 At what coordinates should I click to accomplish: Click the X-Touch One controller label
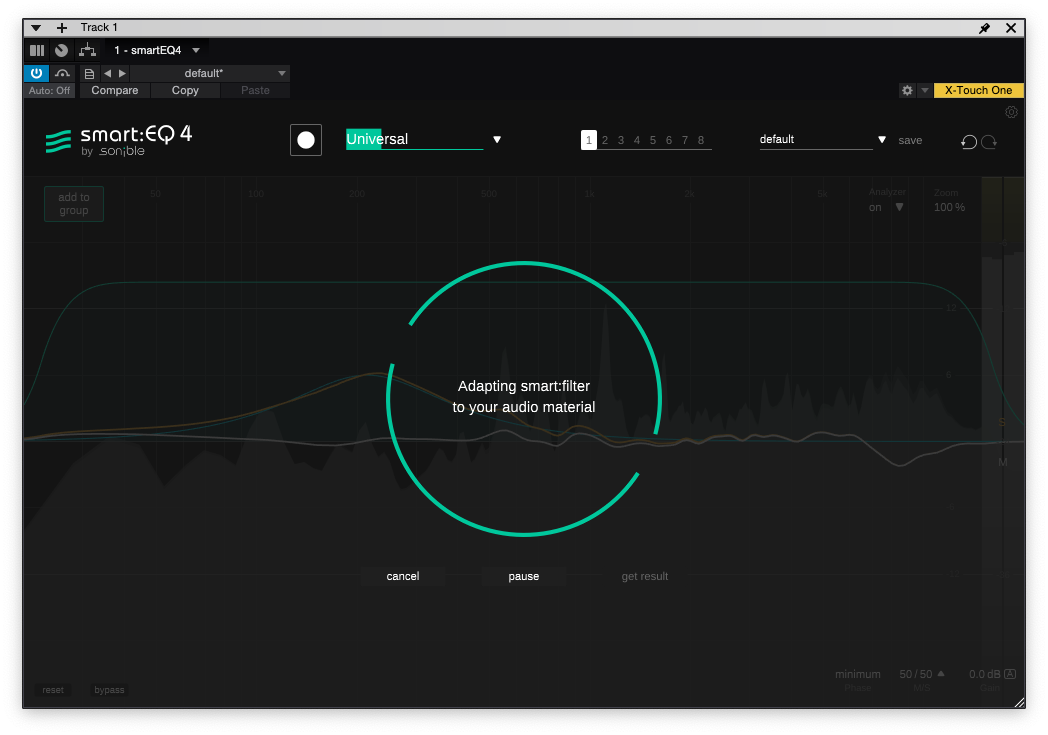(978, 90)
